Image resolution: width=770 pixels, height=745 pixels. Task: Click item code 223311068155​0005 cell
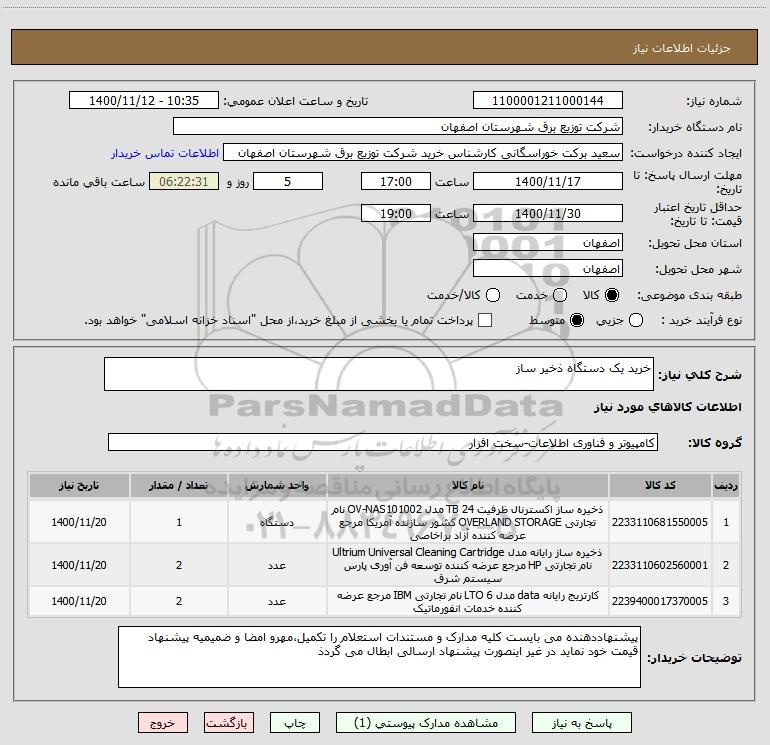pyautogui.click(x=660, y=522)
